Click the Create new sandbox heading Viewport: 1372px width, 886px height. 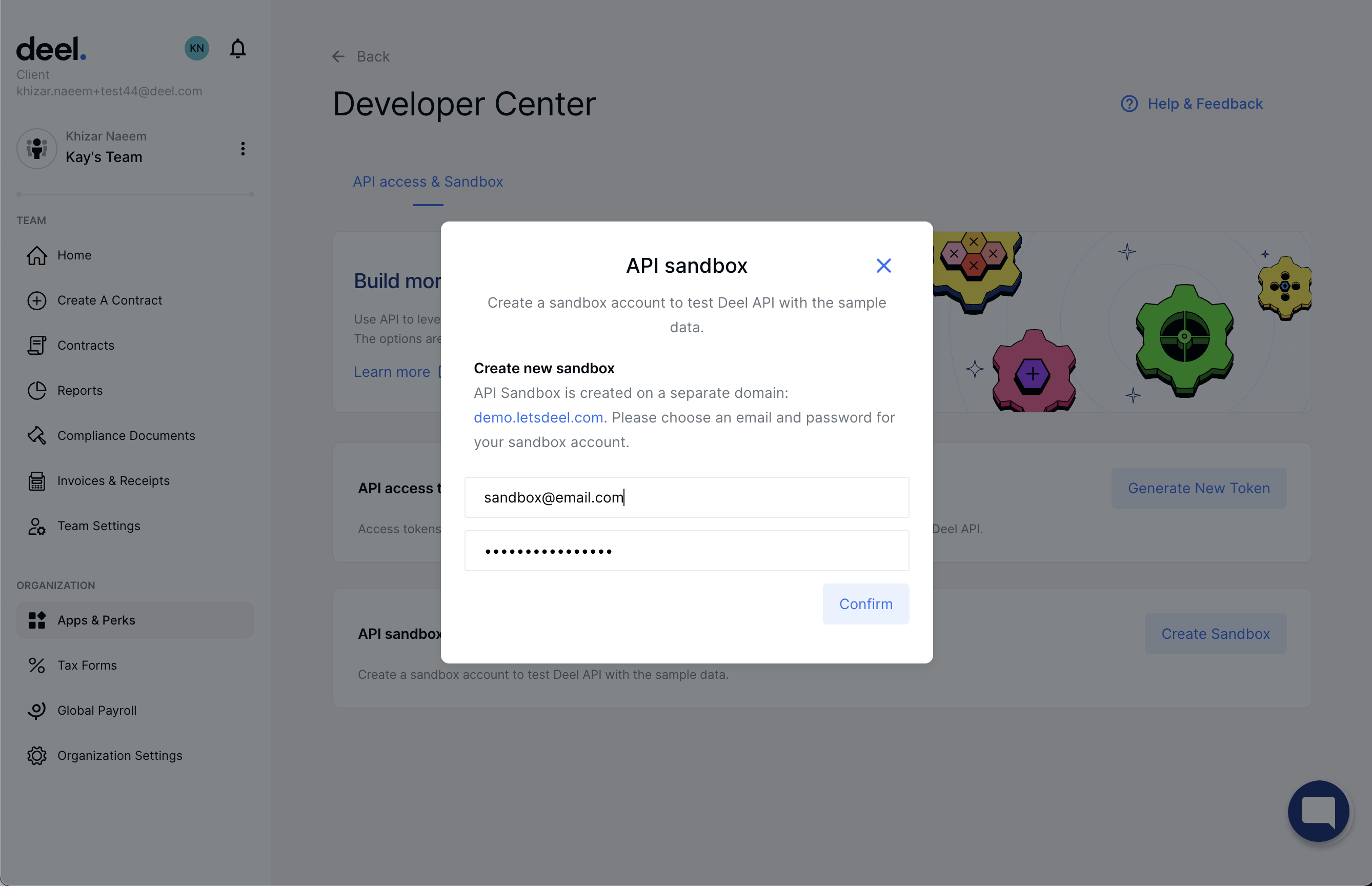click(x=544, y=368)
